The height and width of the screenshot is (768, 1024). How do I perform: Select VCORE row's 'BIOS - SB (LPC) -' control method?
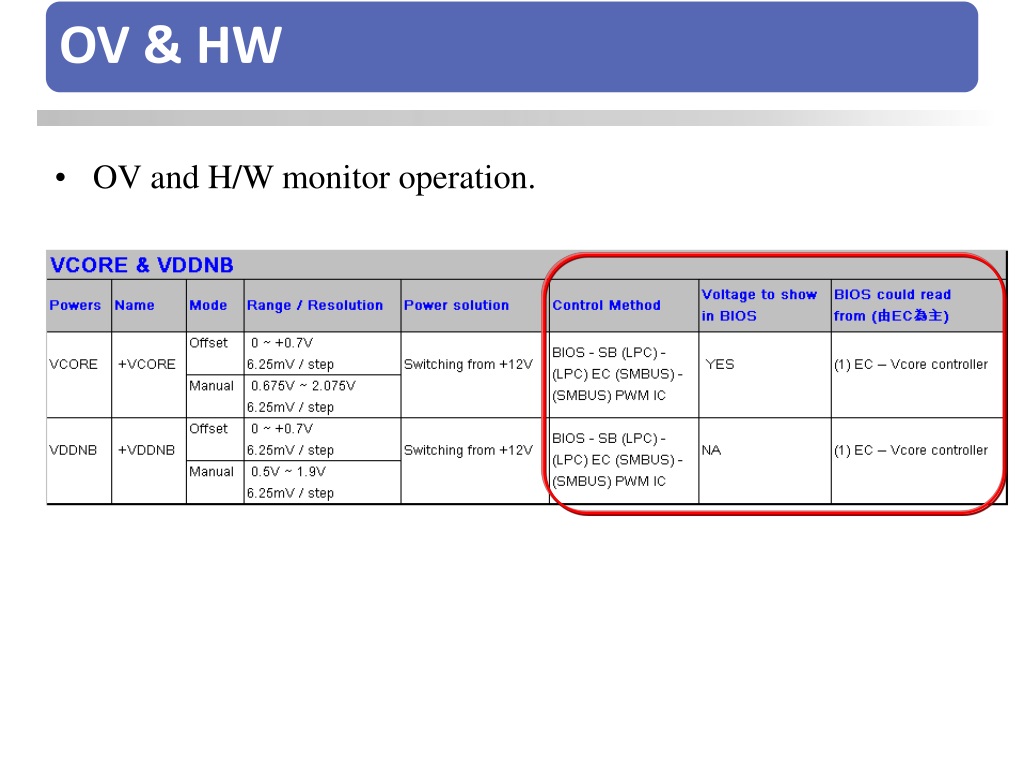tap(609, 353)
